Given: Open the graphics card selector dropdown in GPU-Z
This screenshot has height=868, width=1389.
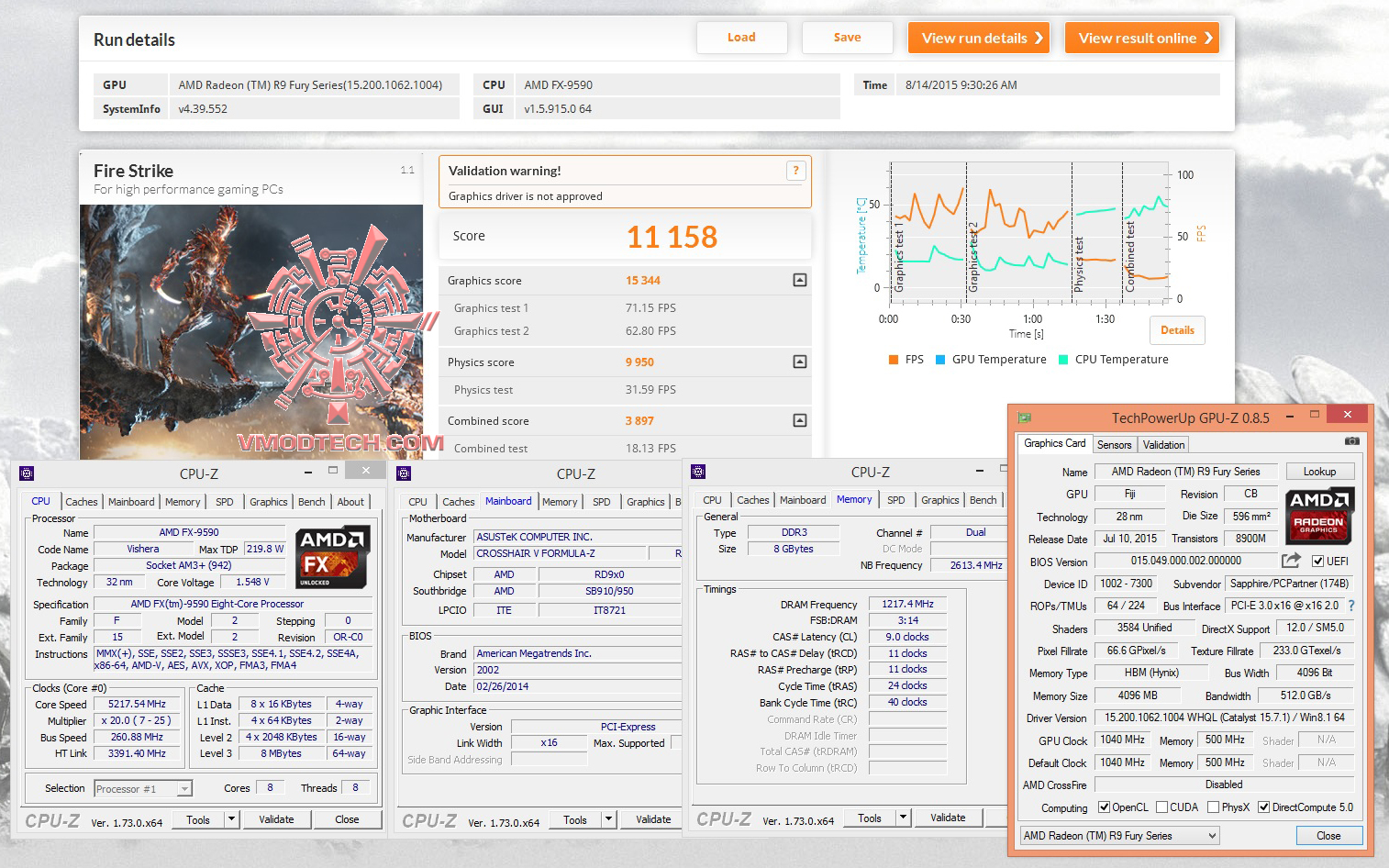Looking at the screenshot, I should coord(1212,835).
